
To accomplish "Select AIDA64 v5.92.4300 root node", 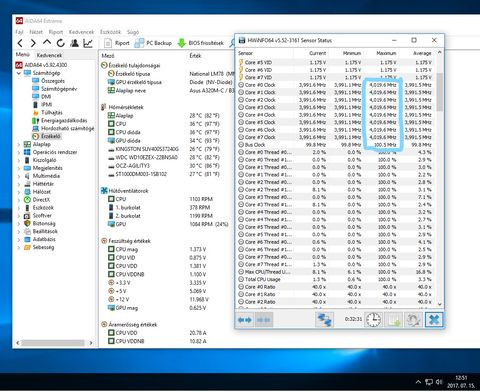I will tap(42, 65).
